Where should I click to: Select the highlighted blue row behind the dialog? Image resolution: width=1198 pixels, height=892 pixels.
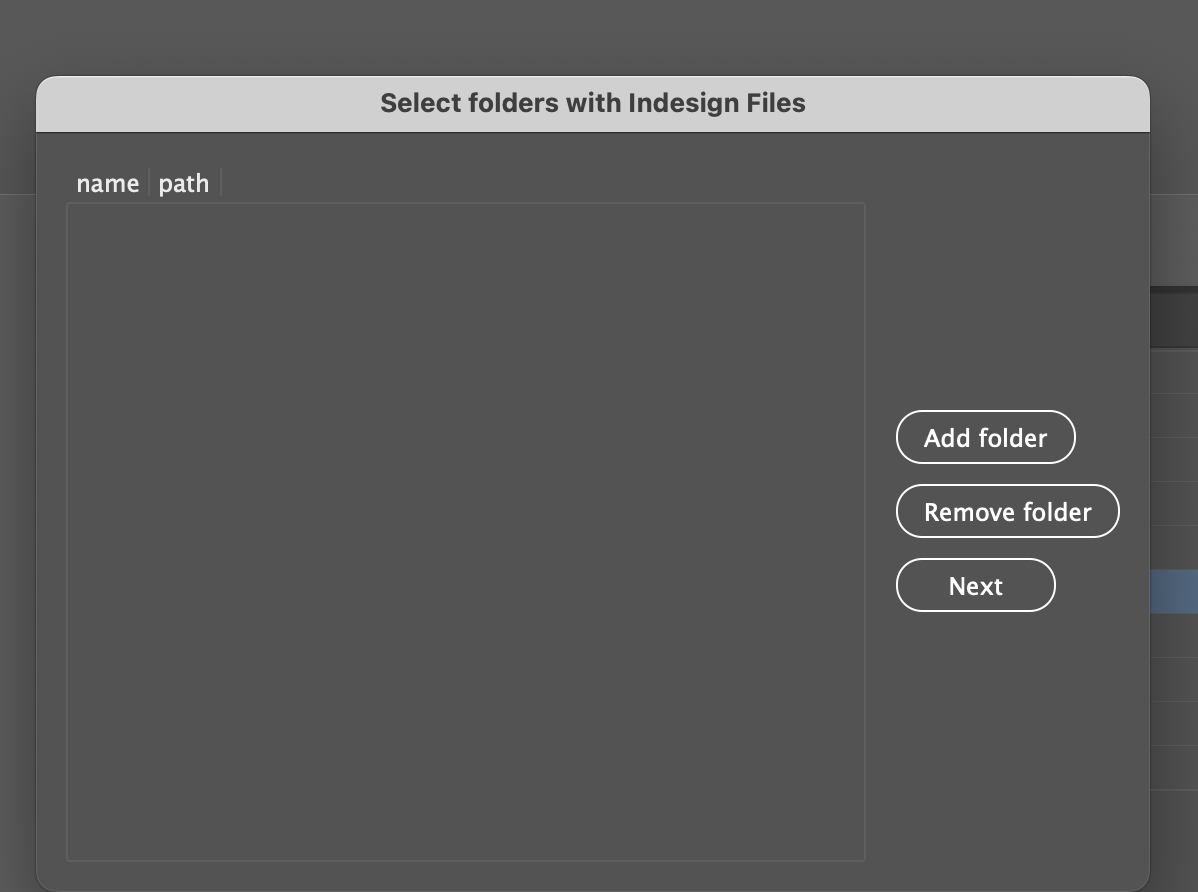(x=1174, y=591)
